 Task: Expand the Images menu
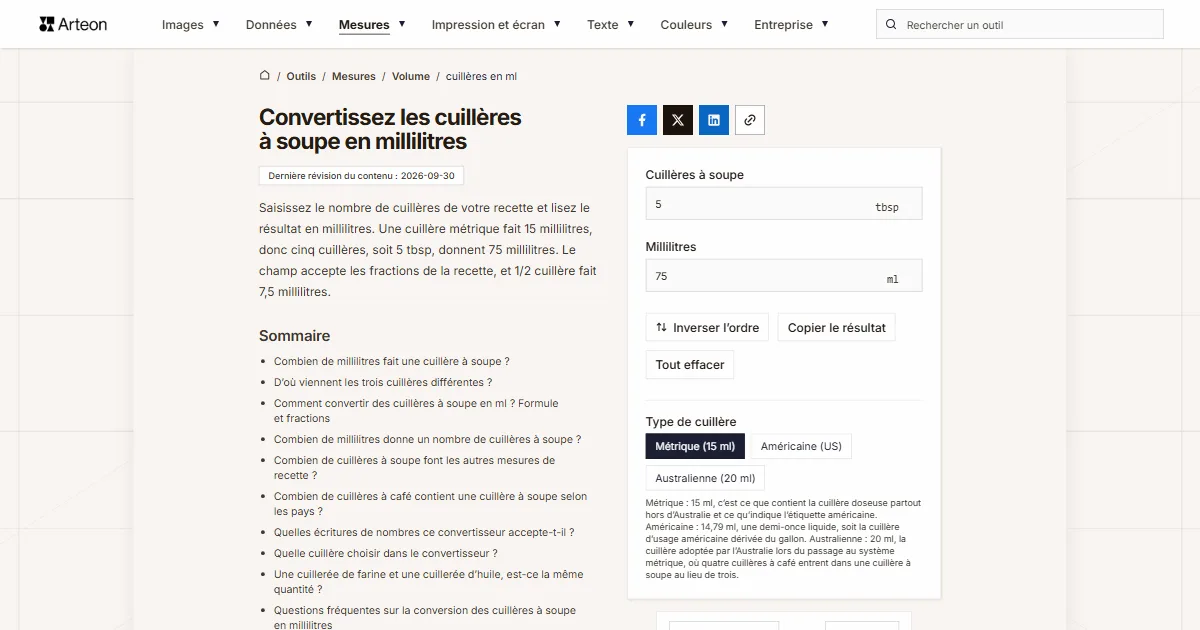click(x=190, y=25)
